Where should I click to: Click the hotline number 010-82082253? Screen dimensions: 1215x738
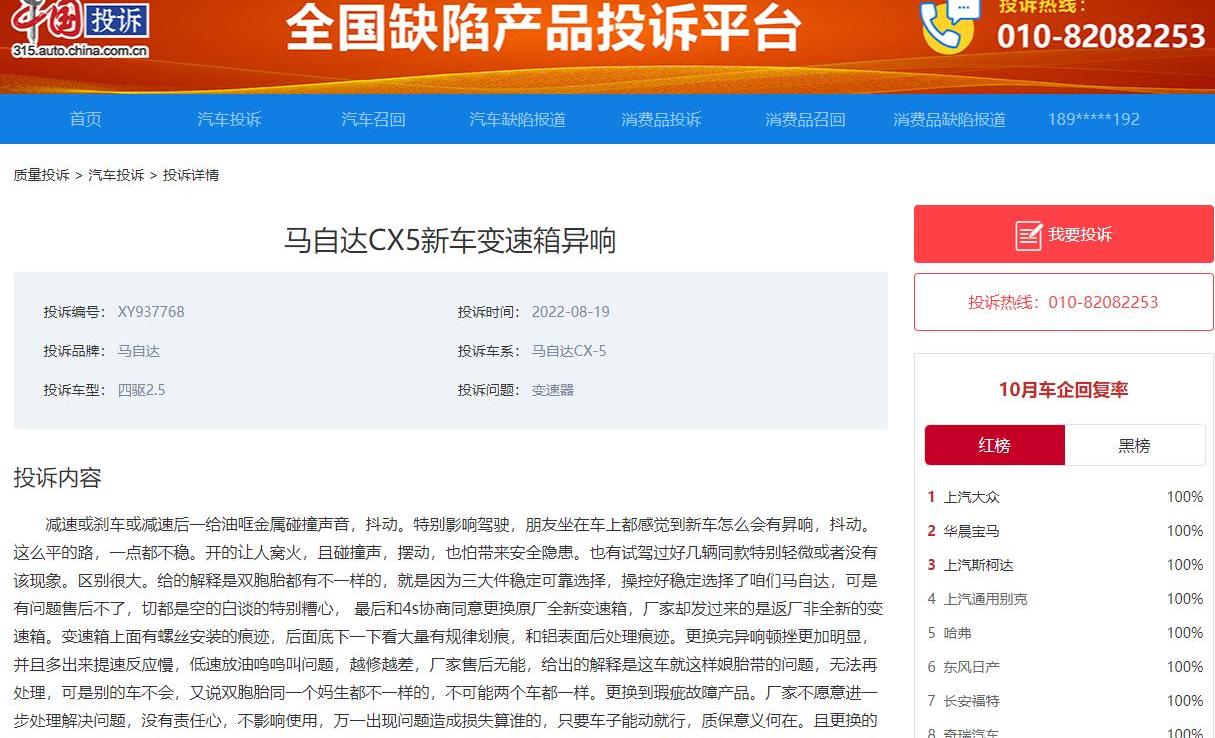[1101, 302]
